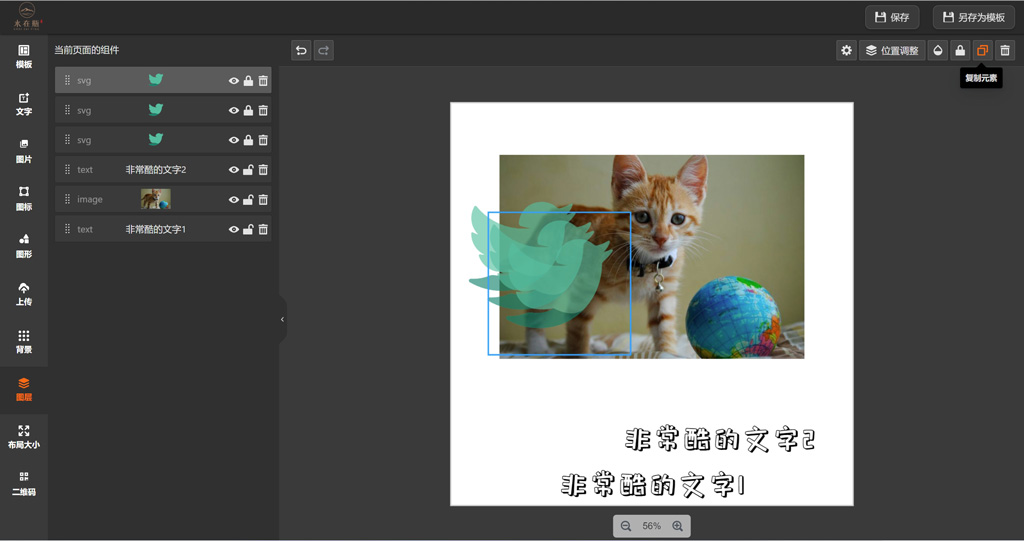Hide the 非常酷的文字1 text layer
Image resolution: width=1024 pixels, height=541 pixels.
click(234, 229)
